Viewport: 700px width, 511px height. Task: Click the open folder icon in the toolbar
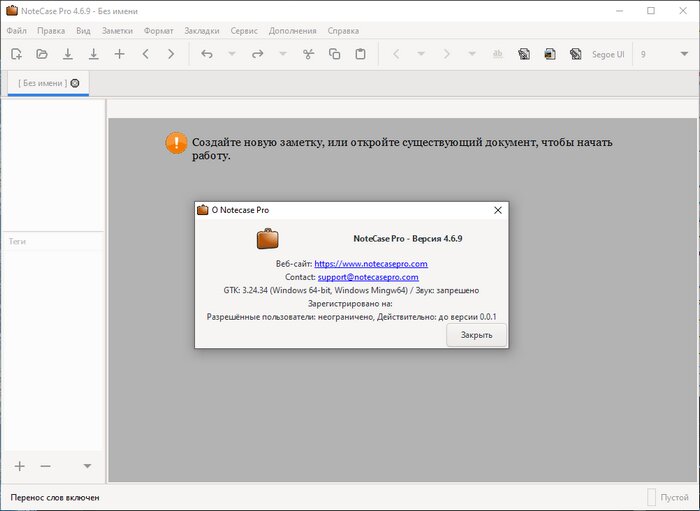[42, 54]
